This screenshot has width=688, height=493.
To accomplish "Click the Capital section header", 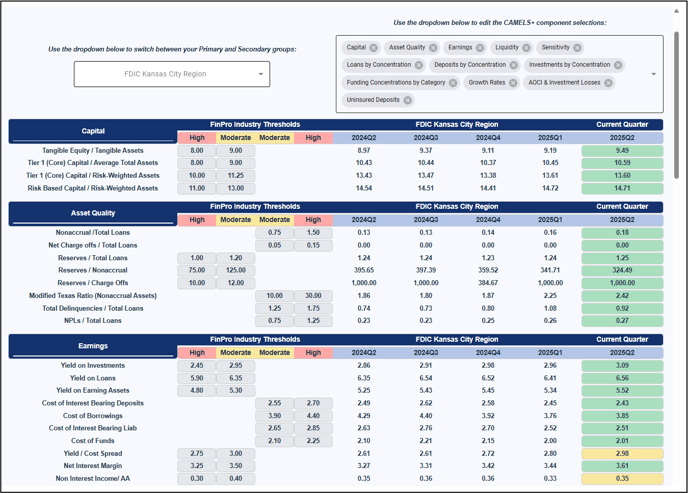I will [92, 131].
